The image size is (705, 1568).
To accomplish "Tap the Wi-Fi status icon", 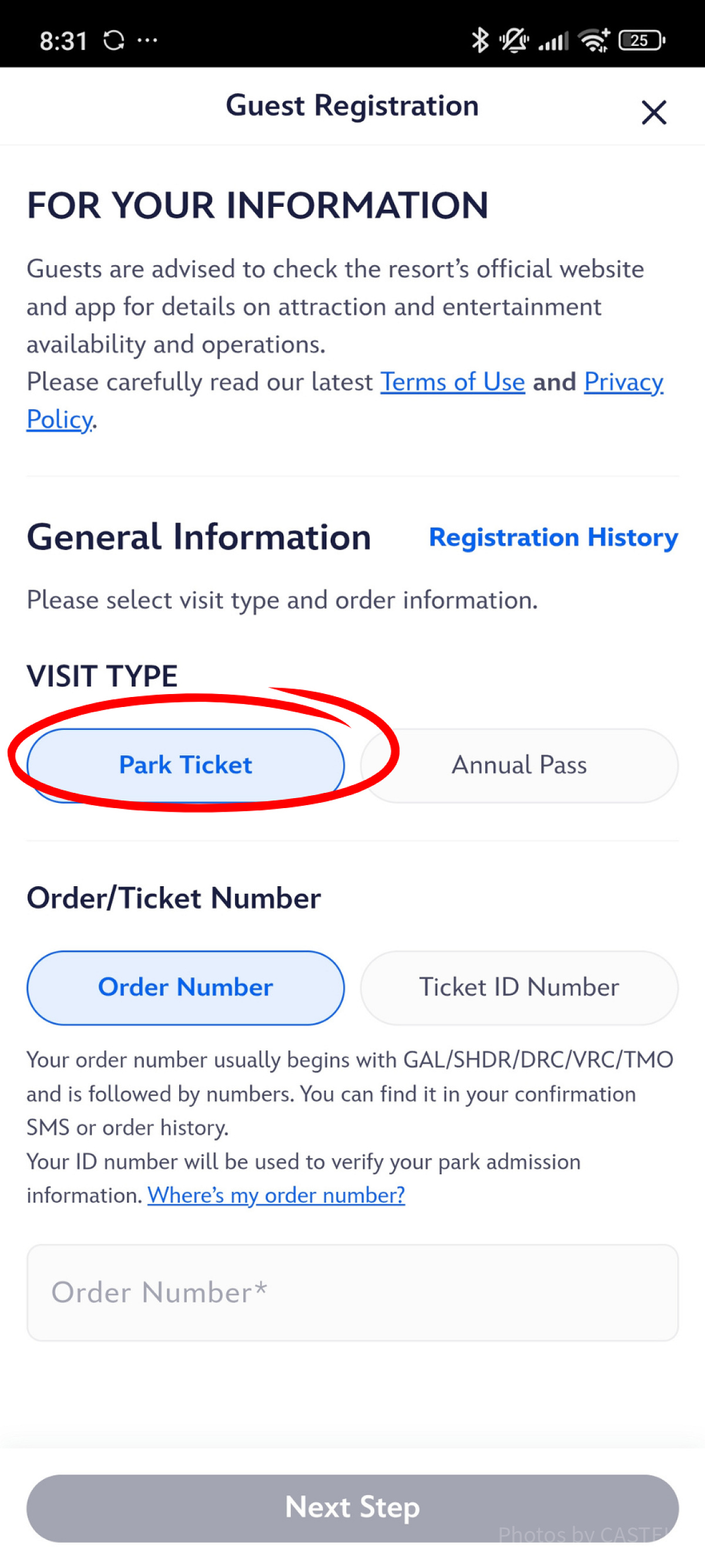I will coord(595,41).
